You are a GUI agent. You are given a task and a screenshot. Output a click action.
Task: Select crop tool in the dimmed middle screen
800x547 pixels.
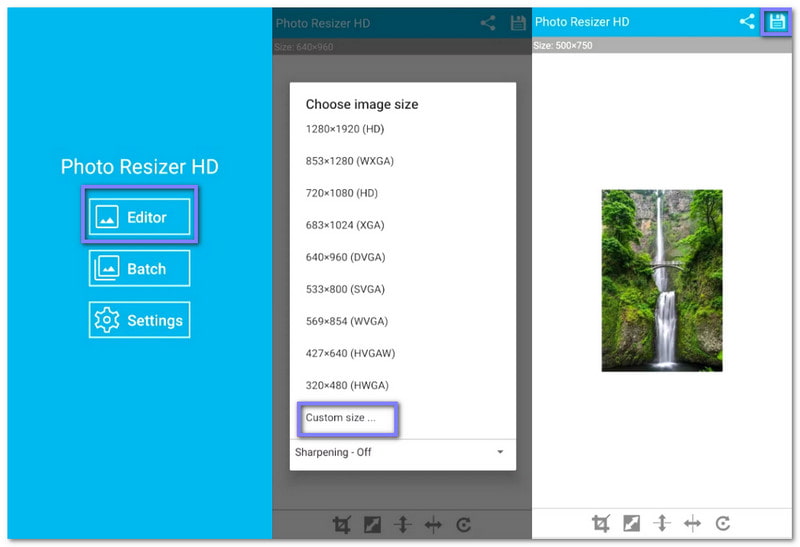[x=341, y=525]
